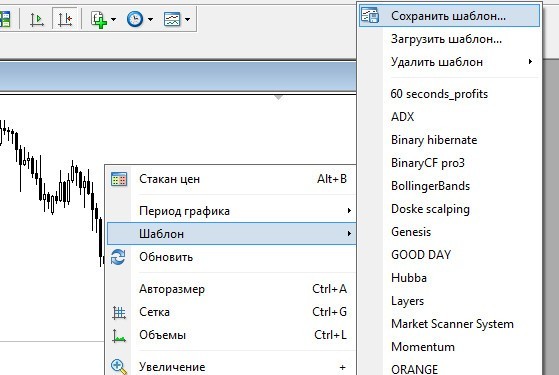This screenshot has width=559, height=375.
Task: Toggle the auto scroll chart icon
Action: click(37, 19)
